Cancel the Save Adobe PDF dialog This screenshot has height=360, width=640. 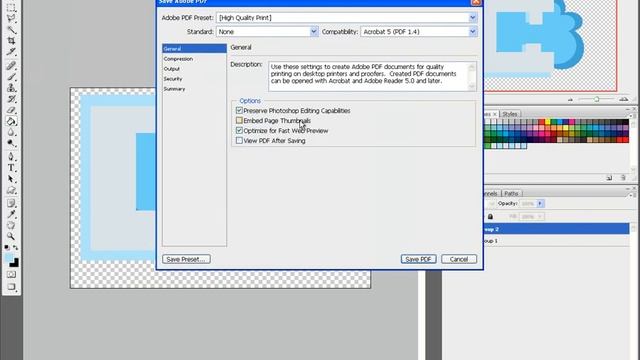coord(459,259)
